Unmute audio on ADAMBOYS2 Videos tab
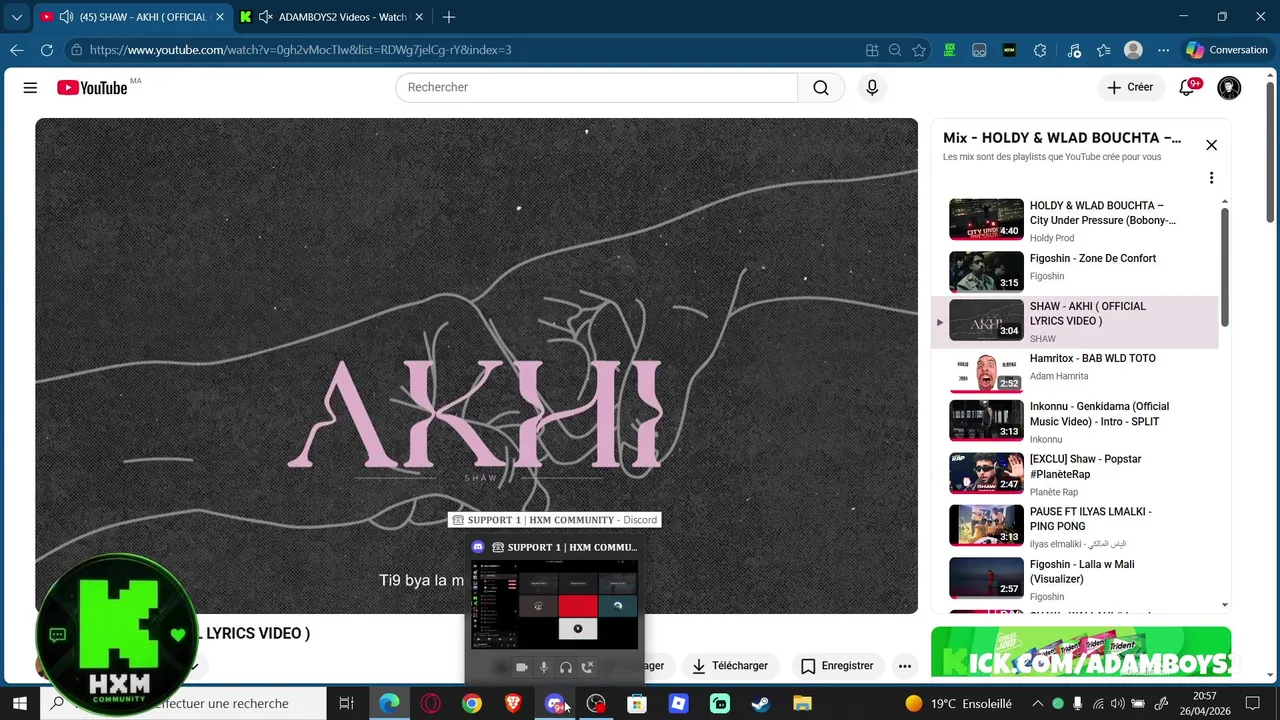The height and width of the screenshot is (720, 1280). tap(265, 17)
